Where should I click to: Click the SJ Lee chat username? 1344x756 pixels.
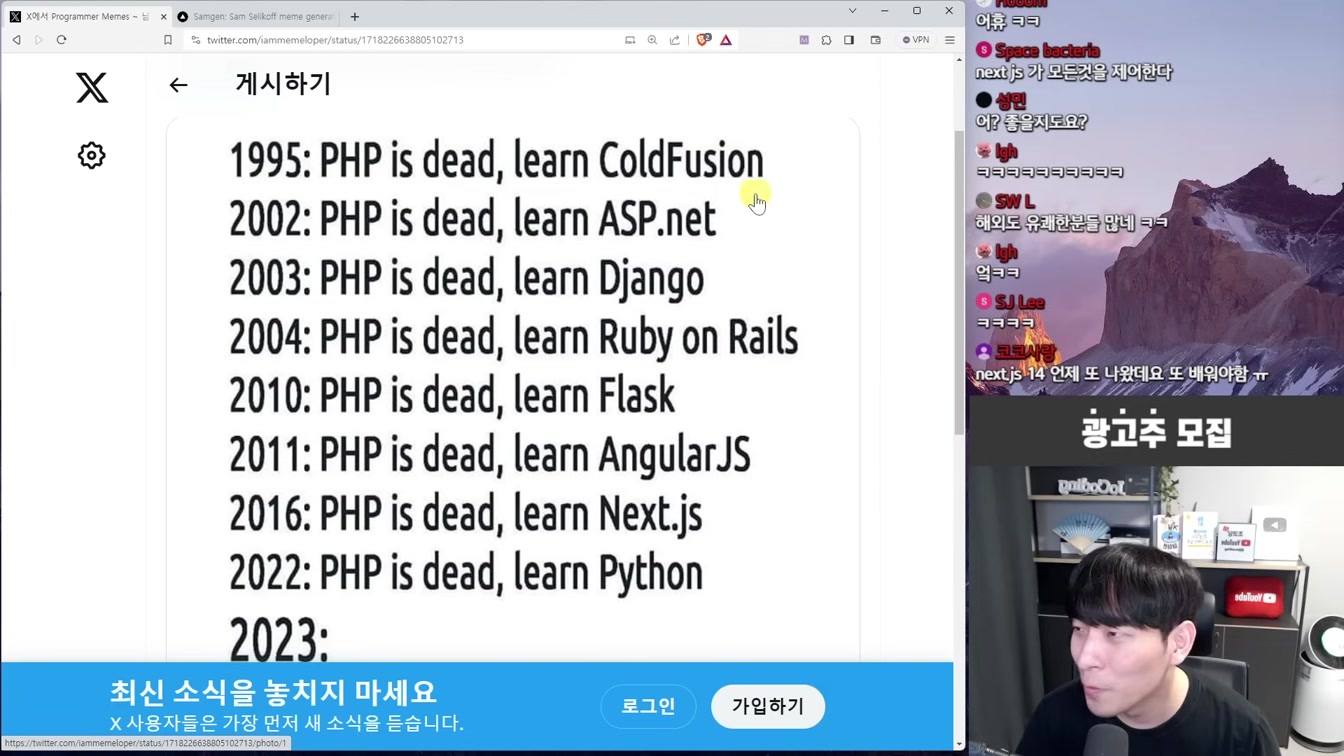point(1020,302)
